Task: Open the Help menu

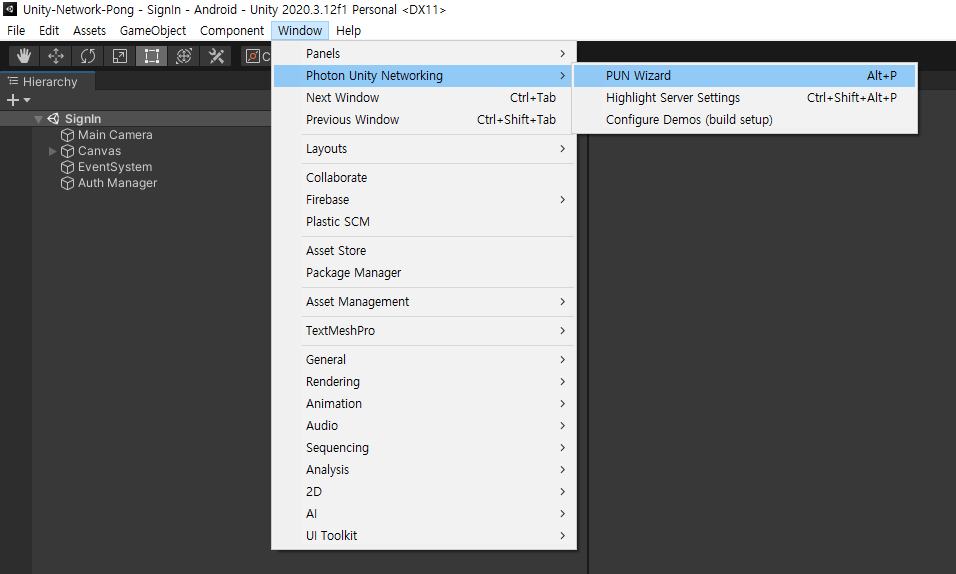Action: [348, 30]
